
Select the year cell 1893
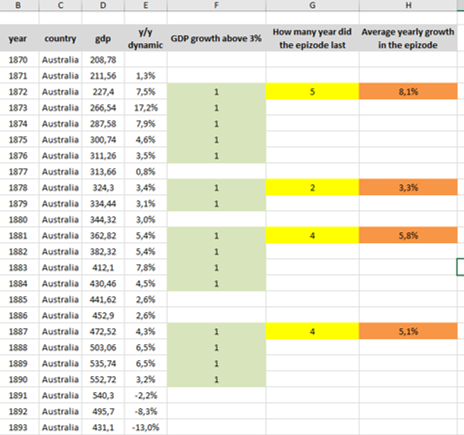(19, 427)
